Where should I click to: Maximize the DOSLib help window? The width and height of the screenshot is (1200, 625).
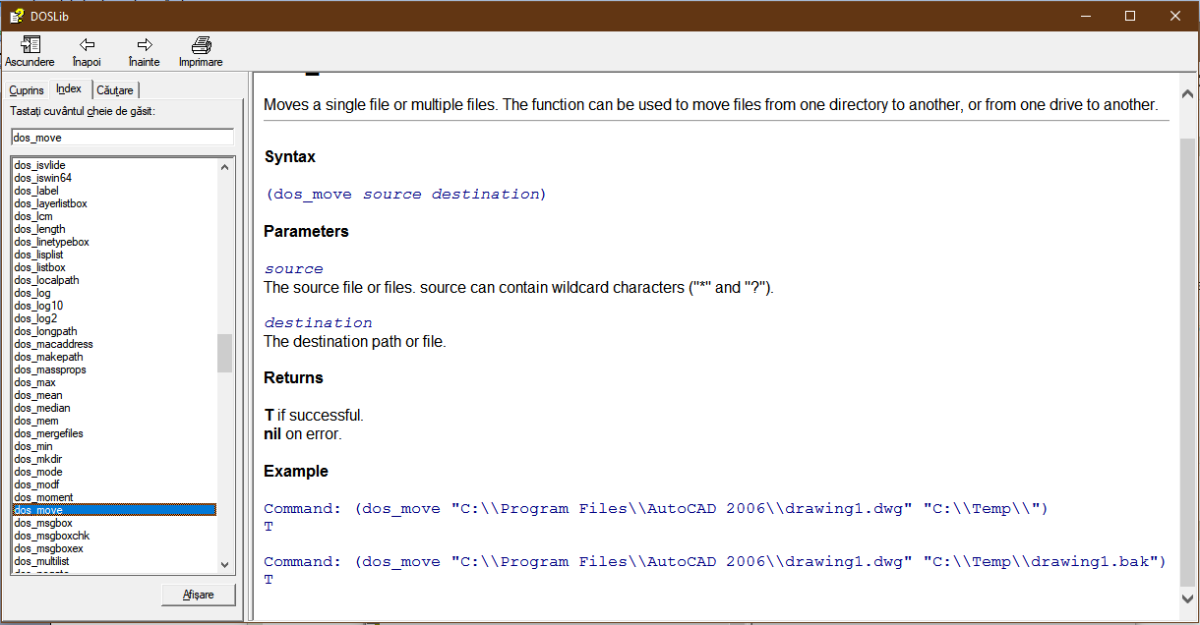coord(1129,15)
